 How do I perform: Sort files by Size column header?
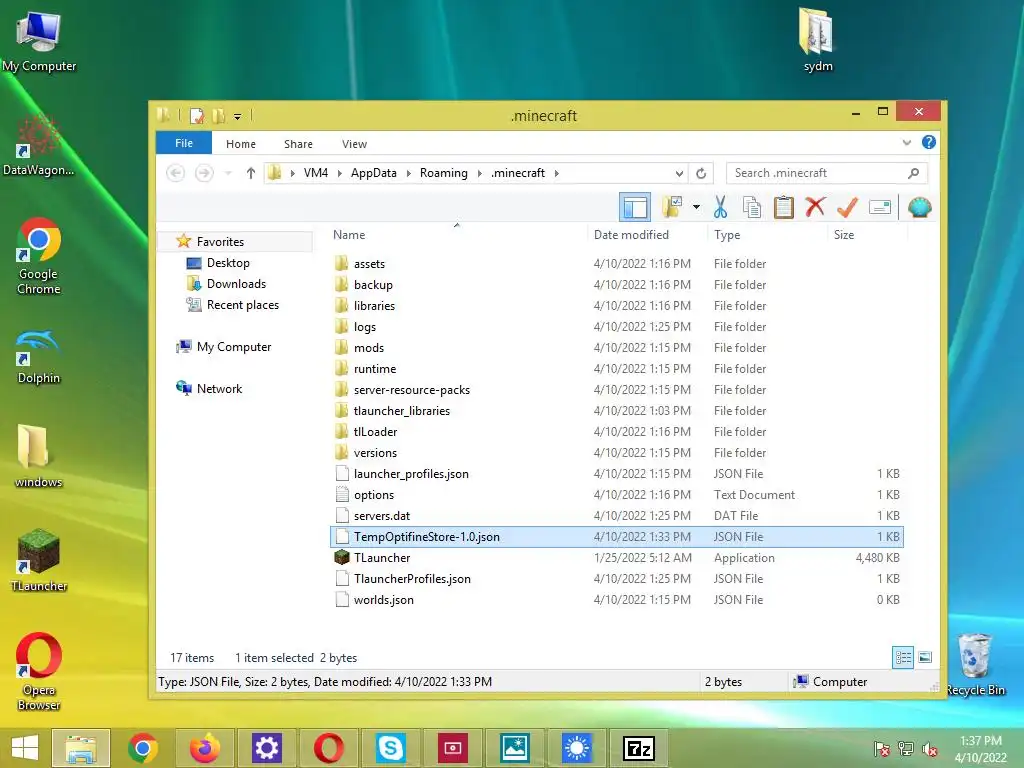(867, 234)
